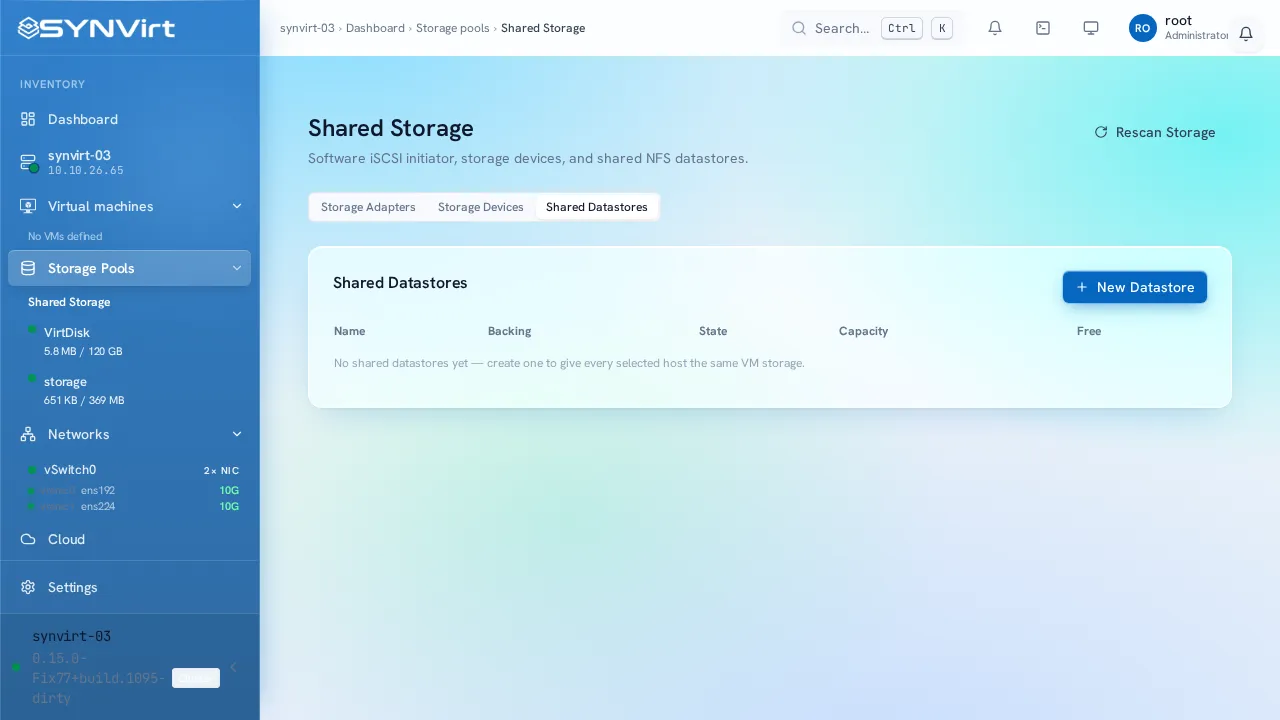Open the monitor display icon in header

coord(1091,28)
